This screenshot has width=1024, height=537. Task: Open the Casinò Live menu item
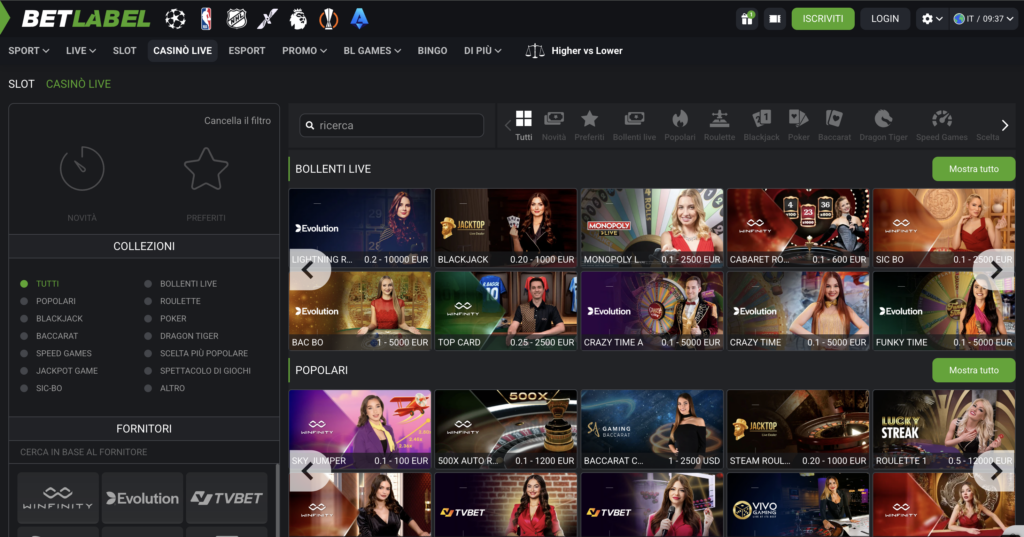tap(183, 50)
